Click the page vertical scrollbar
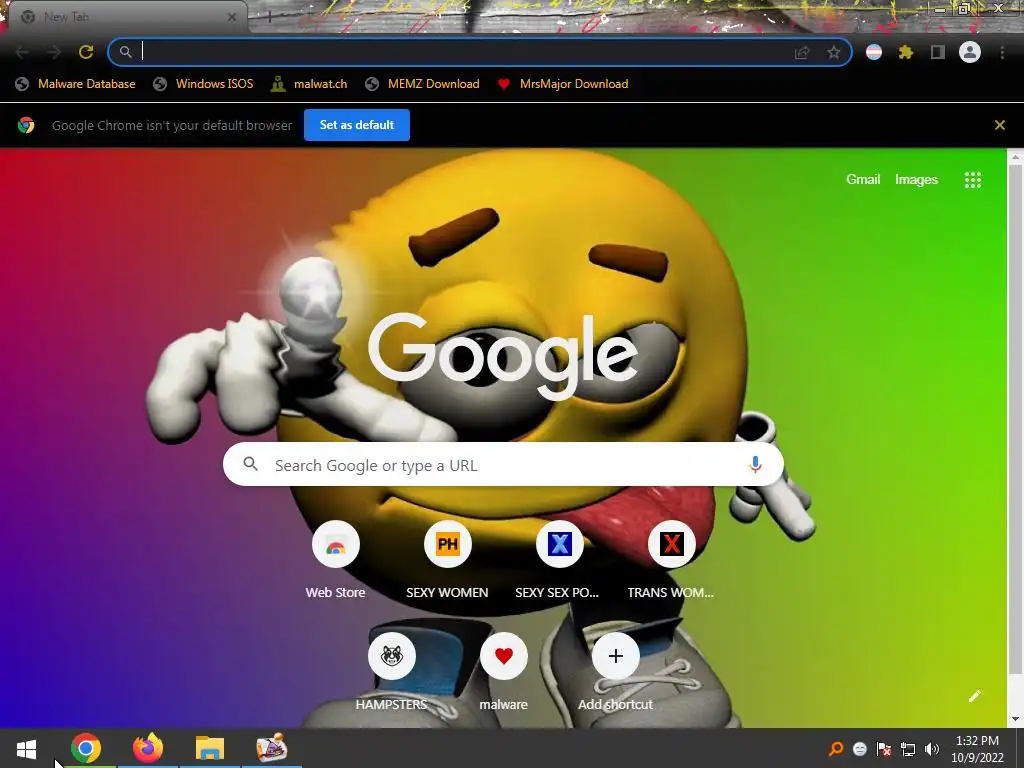 1015,418
